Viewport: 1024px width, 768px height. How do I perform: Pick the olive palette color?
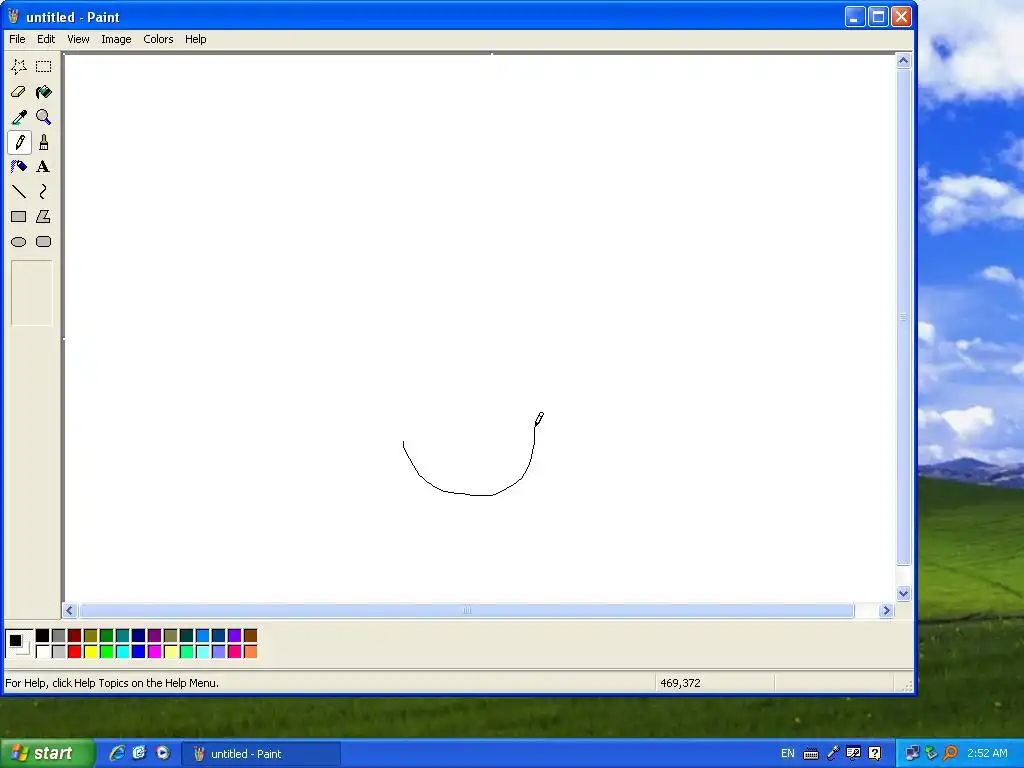91,635
